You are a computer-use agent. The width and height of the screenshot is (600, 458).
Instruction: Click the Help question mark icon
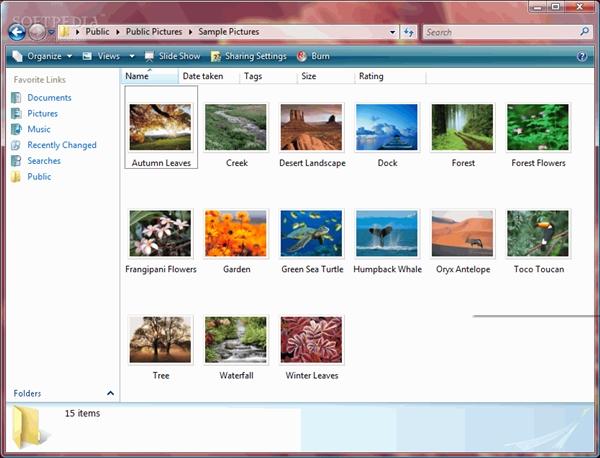point(582,57)
